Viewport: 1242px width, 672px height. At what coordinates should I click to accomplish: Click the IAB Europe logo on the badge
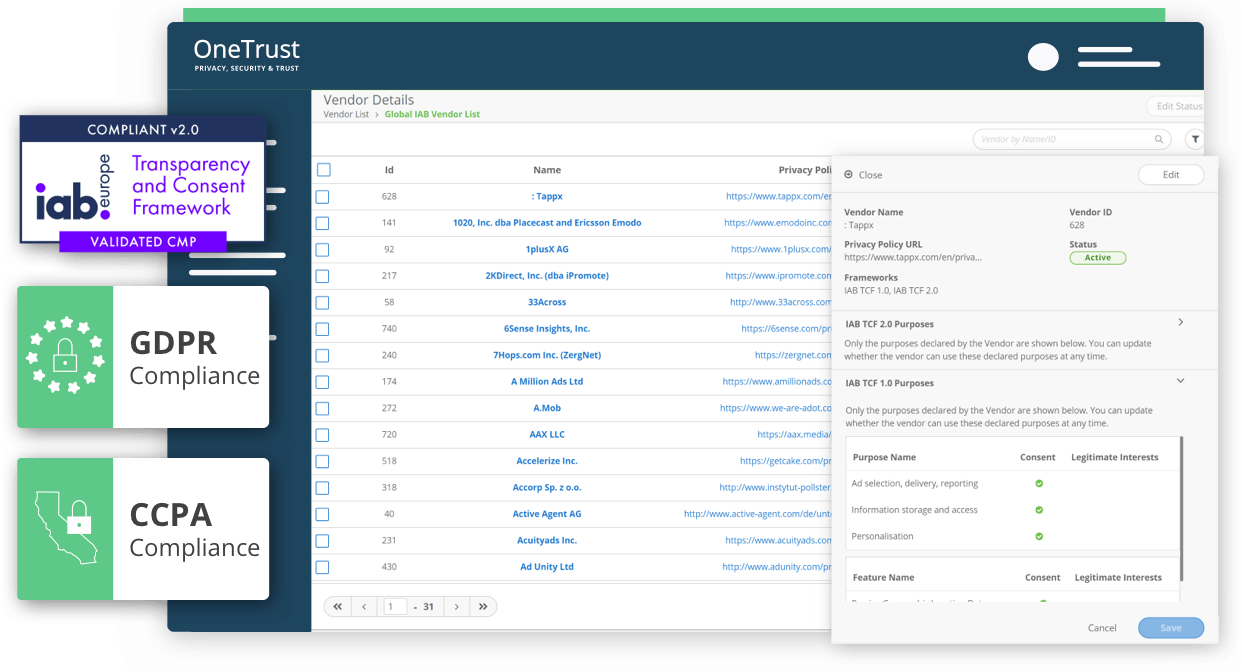coord(75,187)
